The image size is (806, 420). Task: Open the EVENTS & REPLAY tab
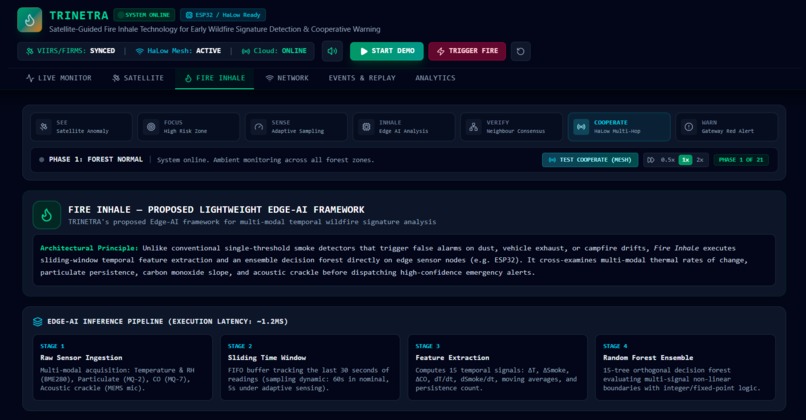[x=362, y=78]
